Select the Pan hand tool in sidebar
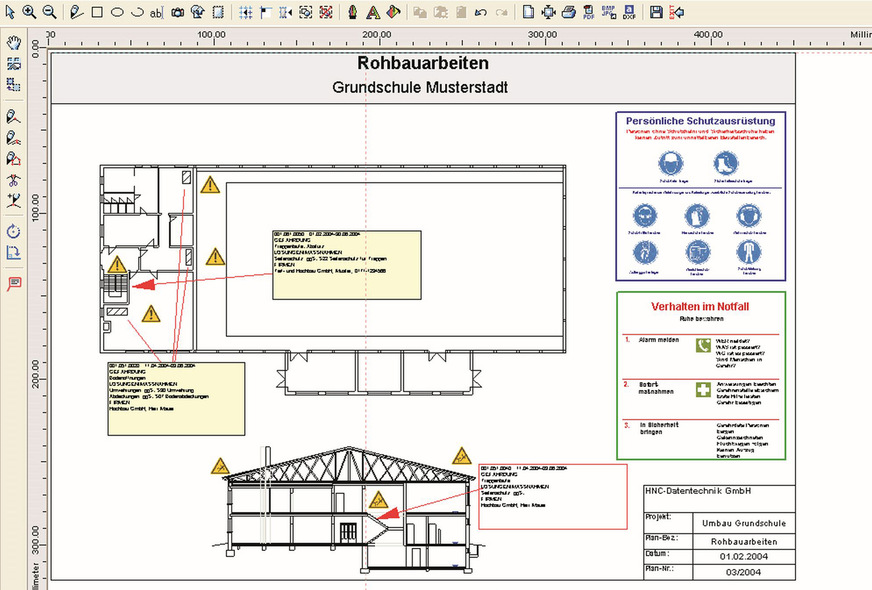The width and height of the screenshot is (872, 590). point(13,41)
